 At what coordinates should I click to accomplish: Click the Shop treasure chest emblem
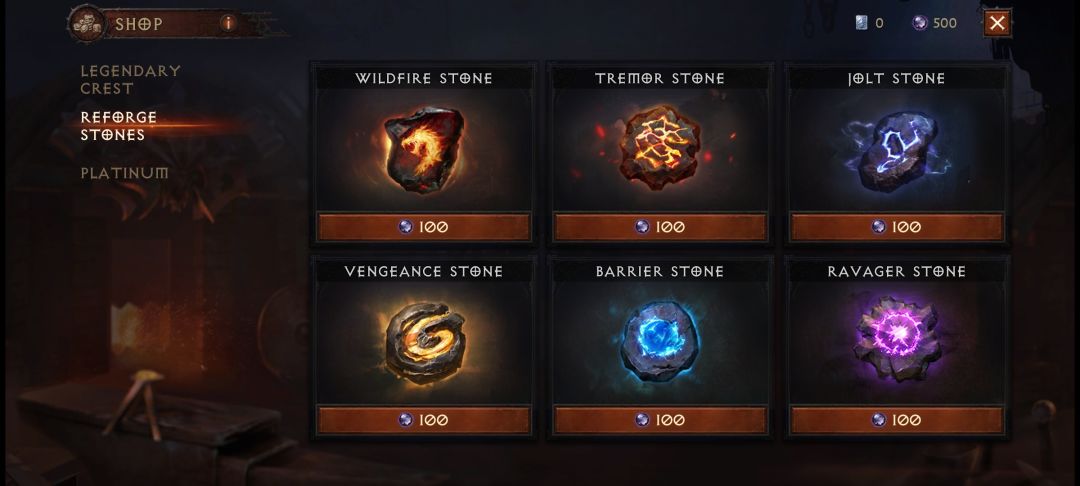coord(87,24)
